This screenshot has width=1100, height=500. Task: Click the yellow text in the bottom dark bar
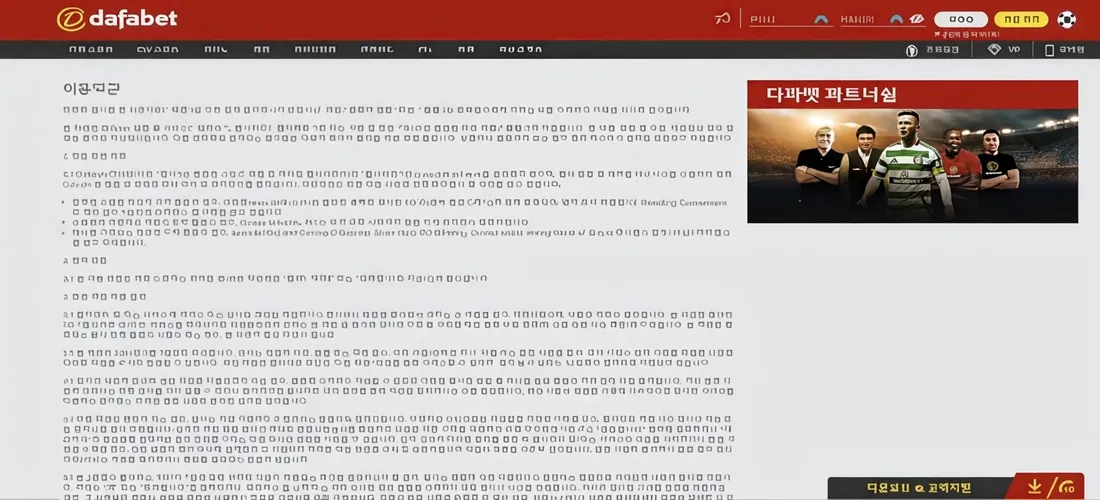point(918,487)
